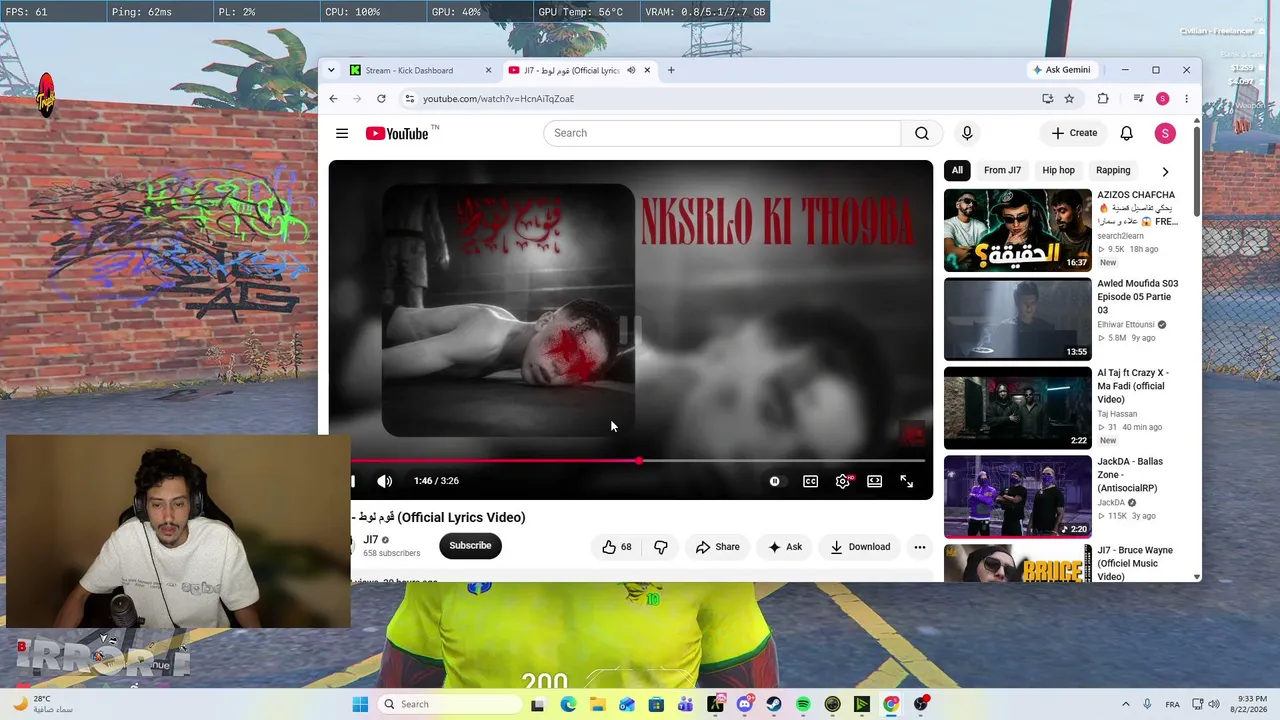Switch to Stream - Kick Dashboard tab
The width and height of the screenshot is (1280, 720).
pyautogui.click(x=419, y=70)
